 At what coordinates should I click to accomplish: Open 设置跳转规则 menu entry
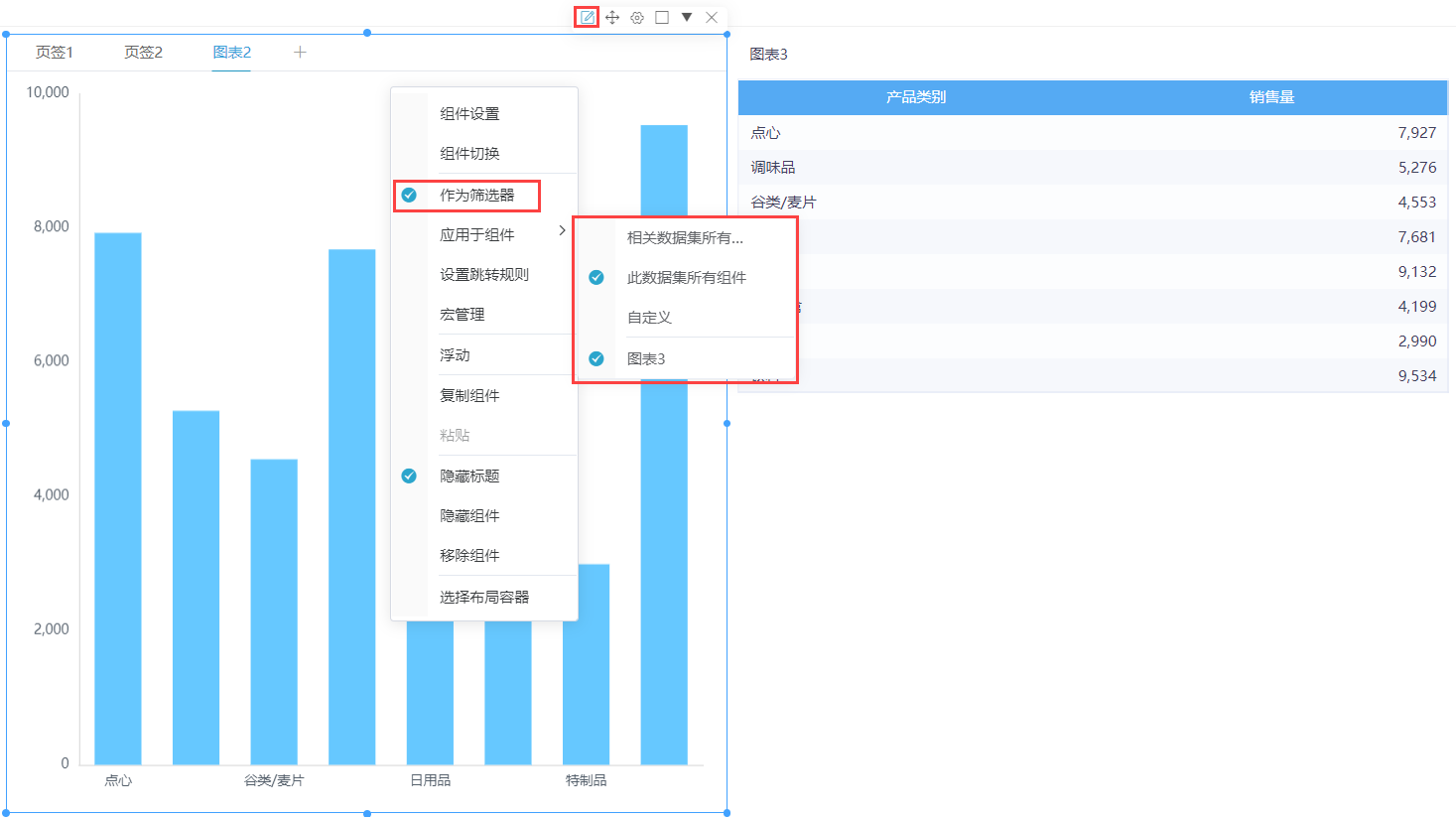click(x=484, y=275)
